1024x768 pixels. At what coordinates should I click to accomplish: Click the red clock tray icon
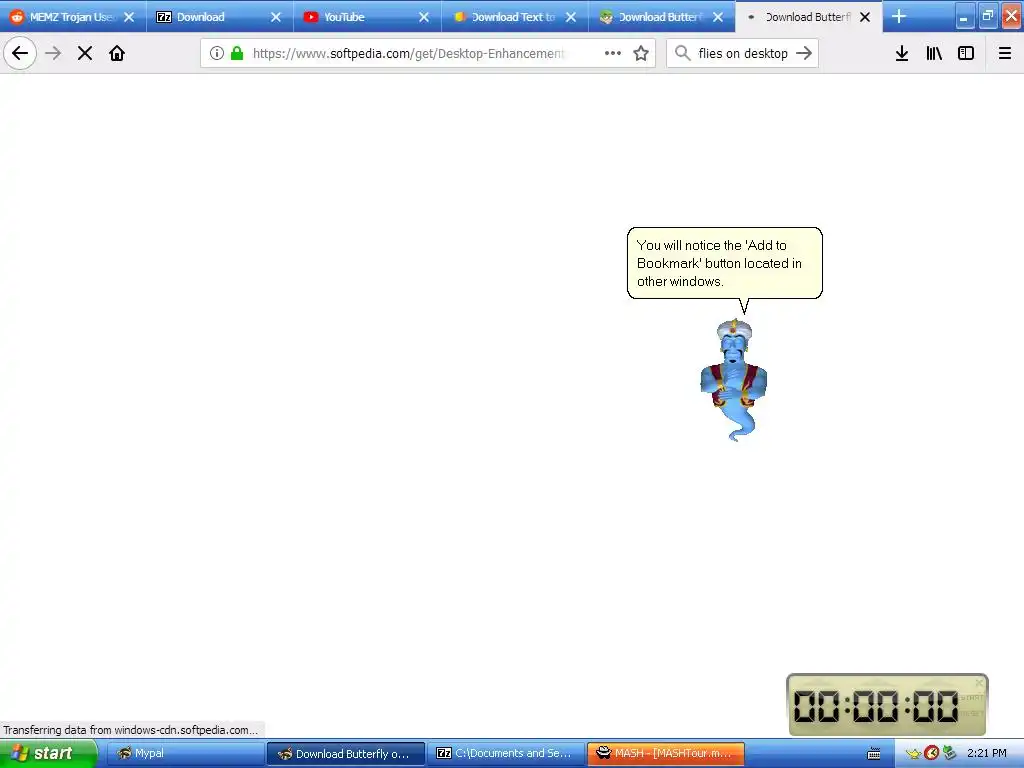(931, 754)
